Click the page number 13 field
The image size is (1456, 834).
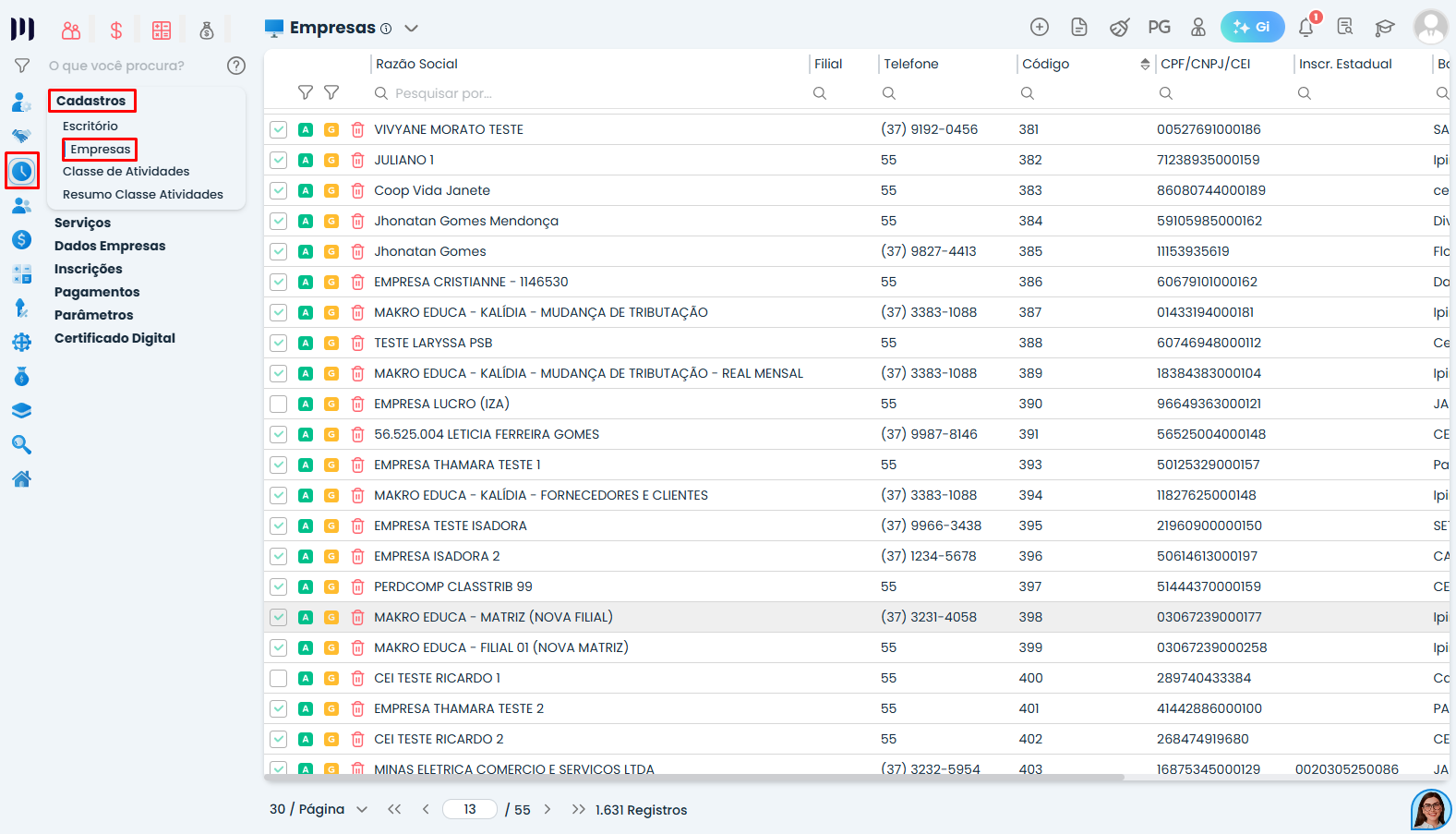tap(470, 809)
